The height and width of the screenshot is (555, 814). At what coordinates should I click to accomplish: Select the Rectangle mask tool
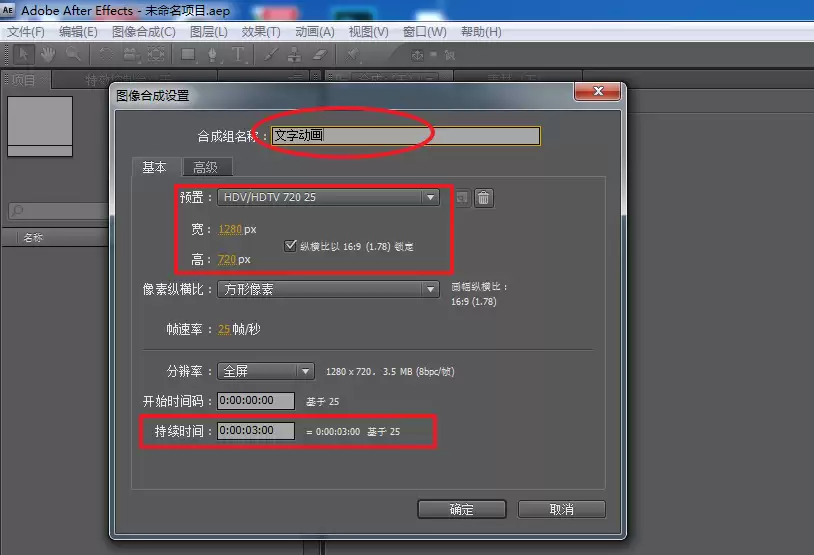(188, 54)
